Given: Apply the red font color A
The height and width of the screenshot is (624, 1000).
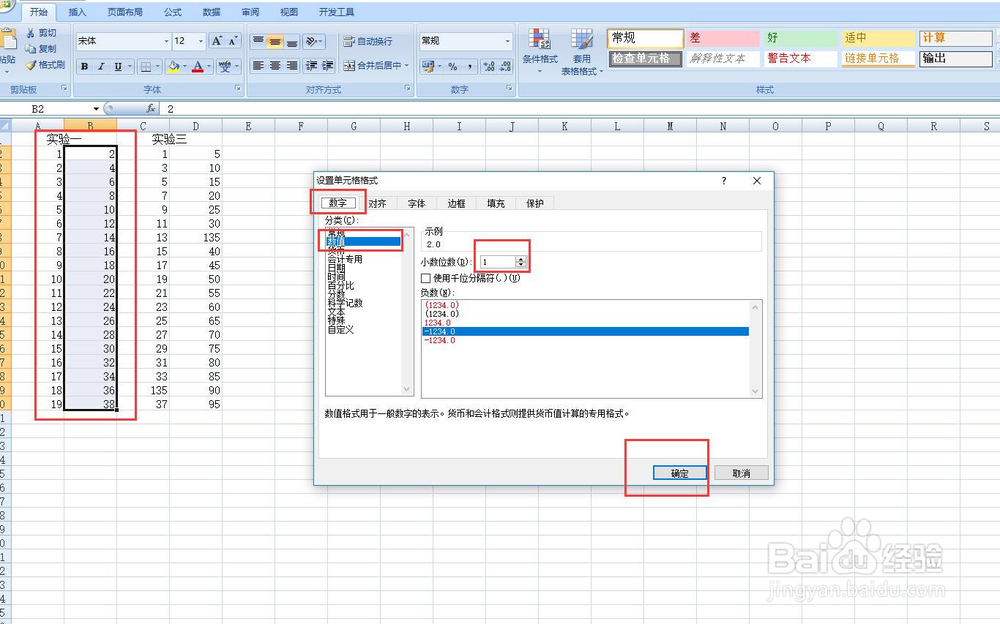Looking at the screenshot, I should click(198, 66).
